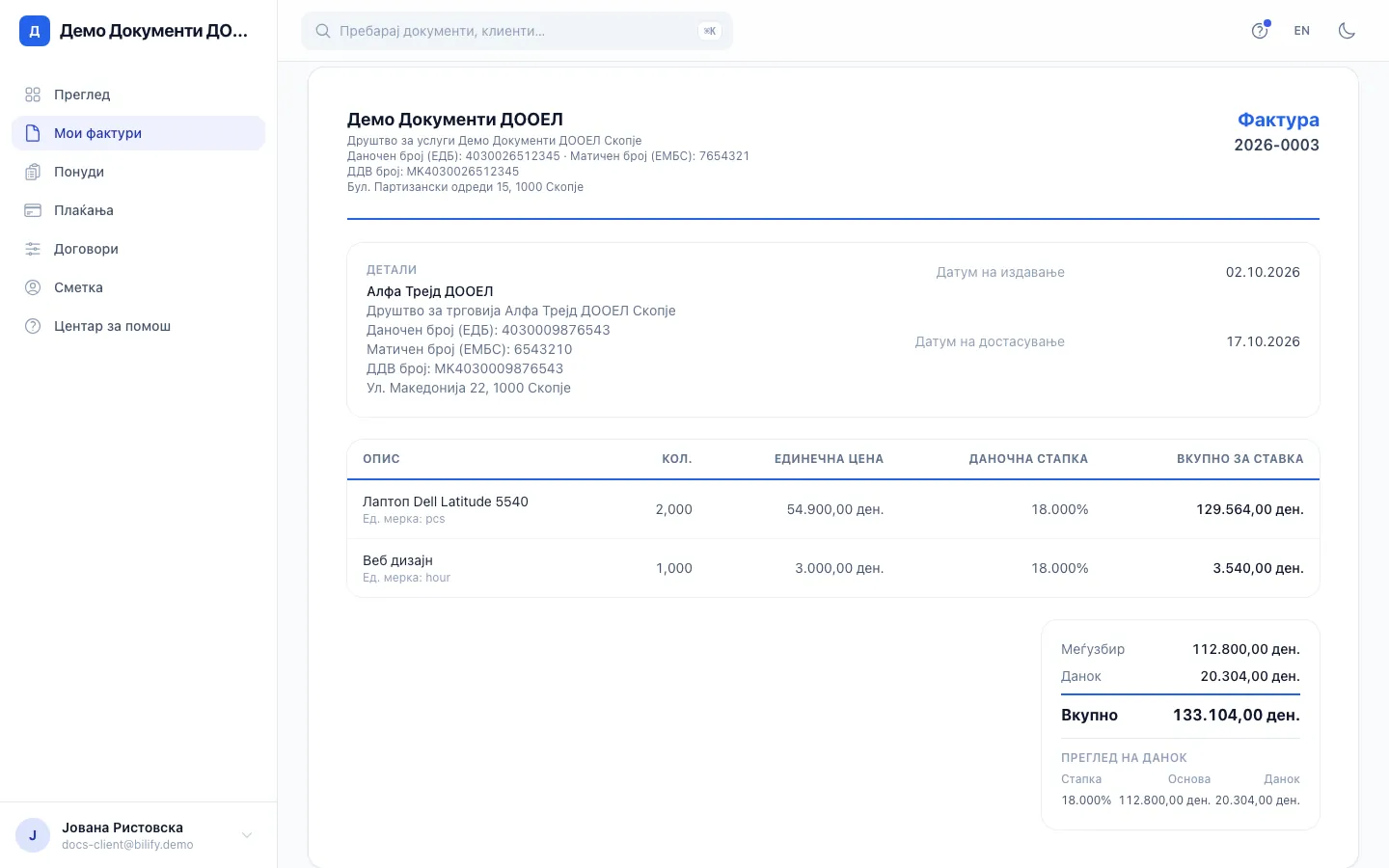This screenshot has height=868, width=1389.
Task: Visit Центар за помош
Action: tap(138, 326)
